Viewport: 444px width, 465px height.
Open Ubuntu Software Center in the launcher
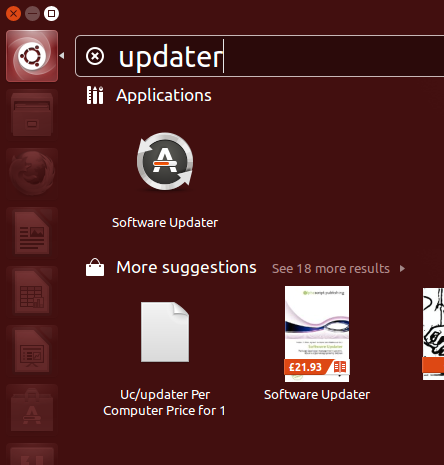click(x=32, y=410)
